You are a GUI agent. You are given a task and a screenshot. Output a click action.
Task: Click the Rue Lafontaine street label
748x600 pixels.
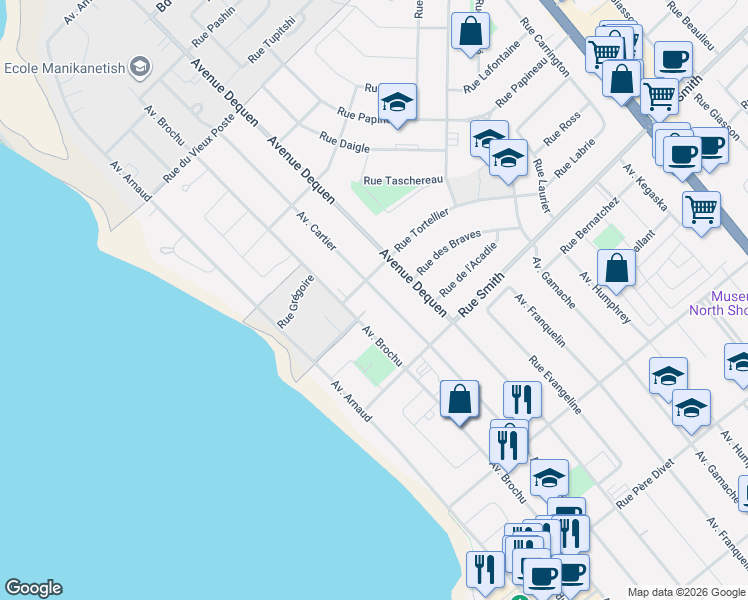point(492,67)
